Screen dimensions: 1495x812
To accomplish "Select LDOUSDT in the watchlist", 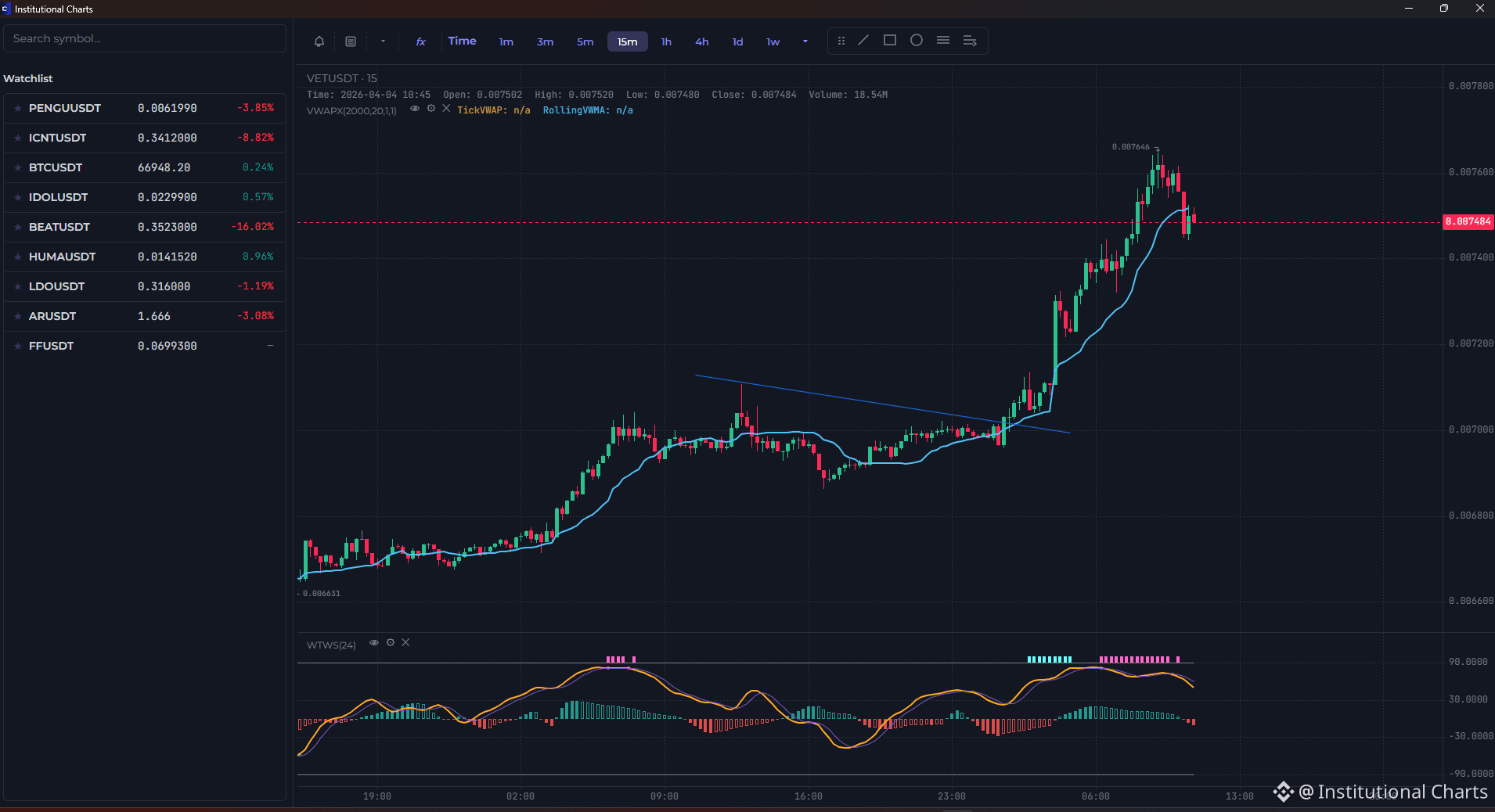I will point(145,286).
